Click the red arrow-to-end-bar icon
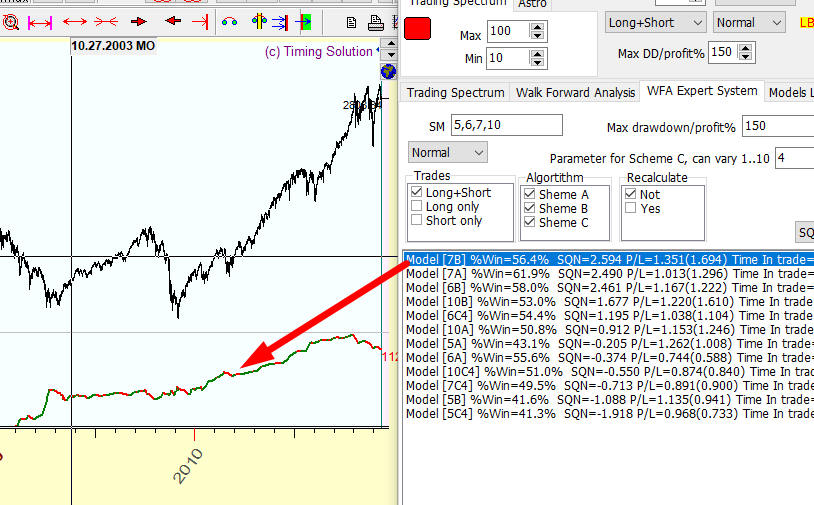Screen dimensions: 814x505 (200, 21)
